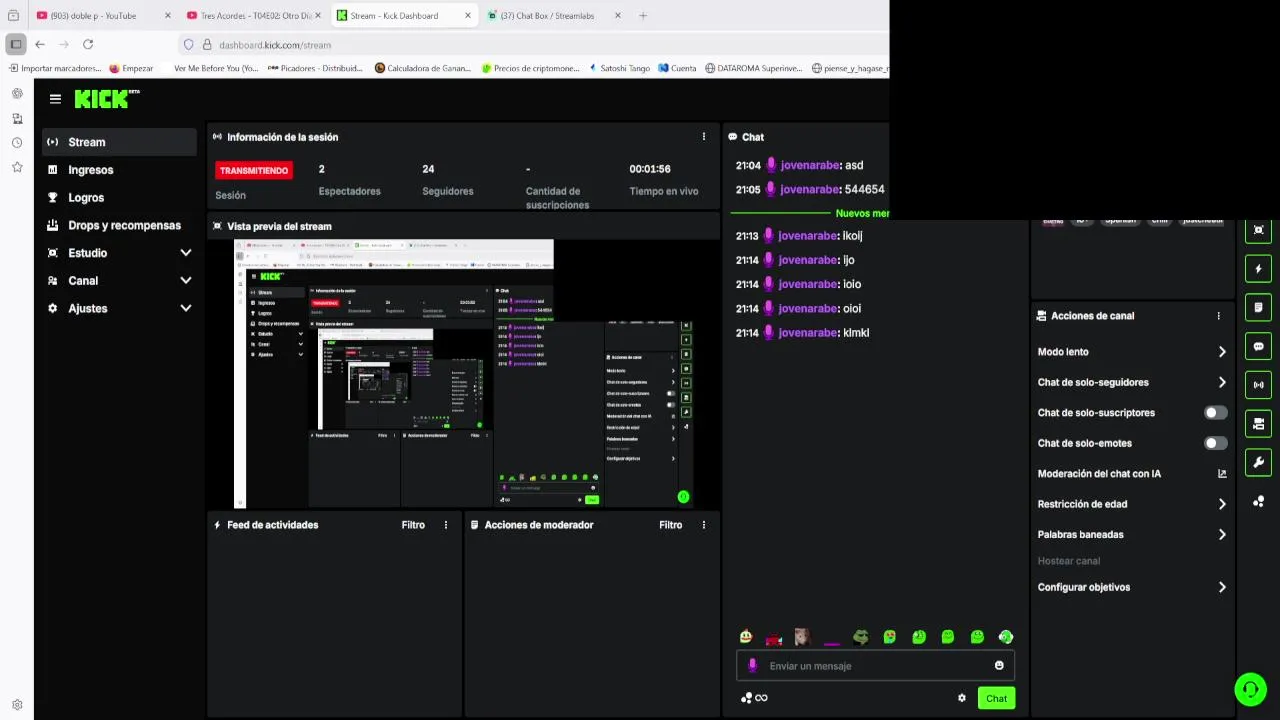Click the Kick logo

107,99
